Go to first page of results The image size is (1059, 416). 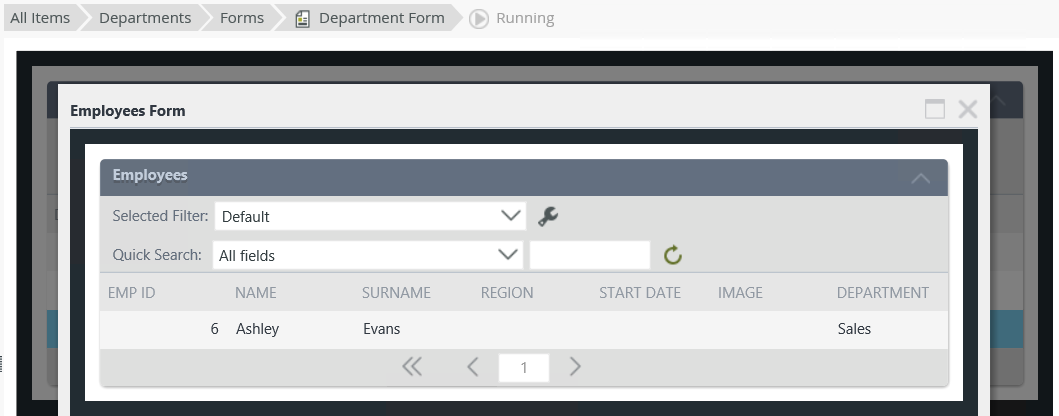click(412, 367)
